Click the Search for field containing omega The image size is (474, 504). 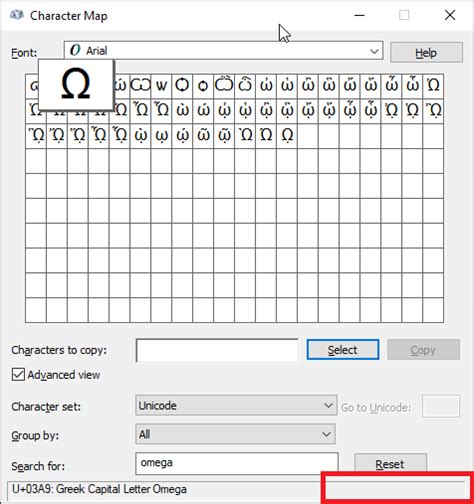point(237,463)
